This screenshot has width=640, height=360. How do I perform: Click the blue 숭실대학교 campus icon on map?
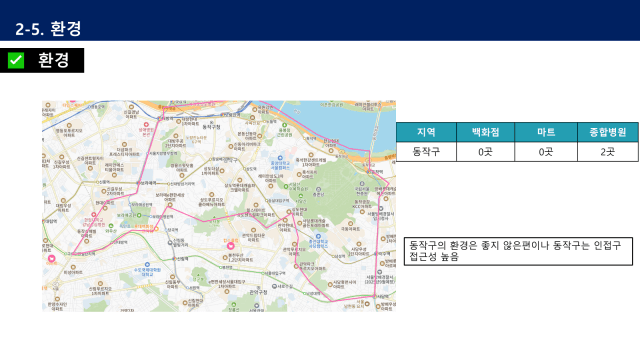[x=318, y=236]
